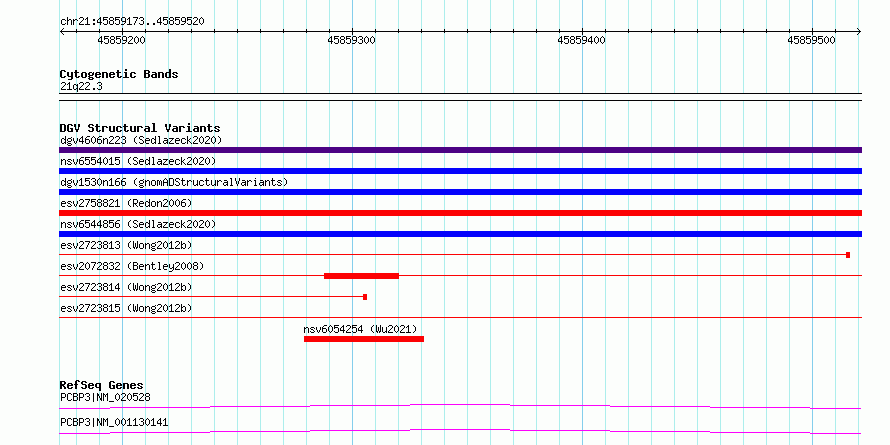Click the chr21:45859173..45859520 region label
Viewport: 890px width, 445px height.
pyautogui.click(x=132, y=21)
